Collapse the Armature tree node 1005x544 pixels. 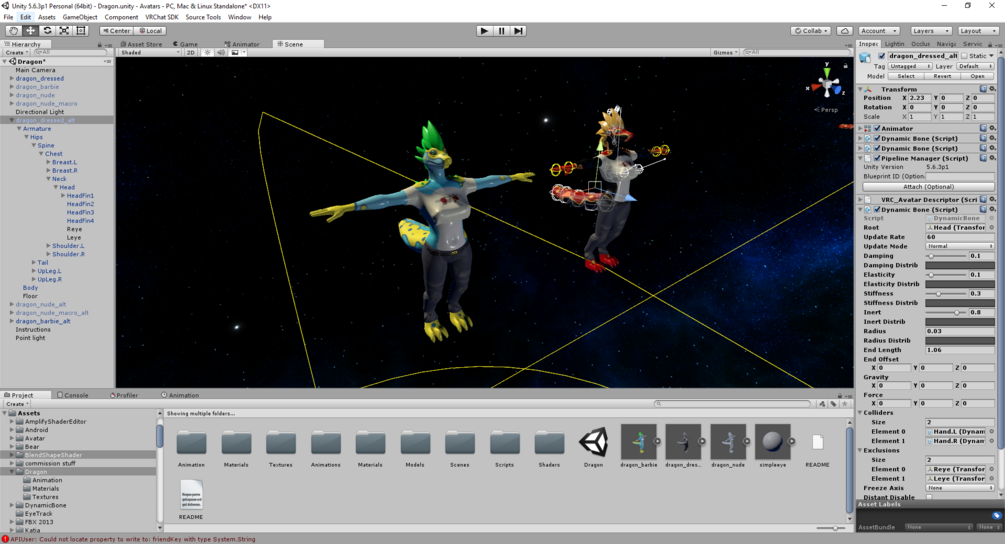click(x=19, y=129)
